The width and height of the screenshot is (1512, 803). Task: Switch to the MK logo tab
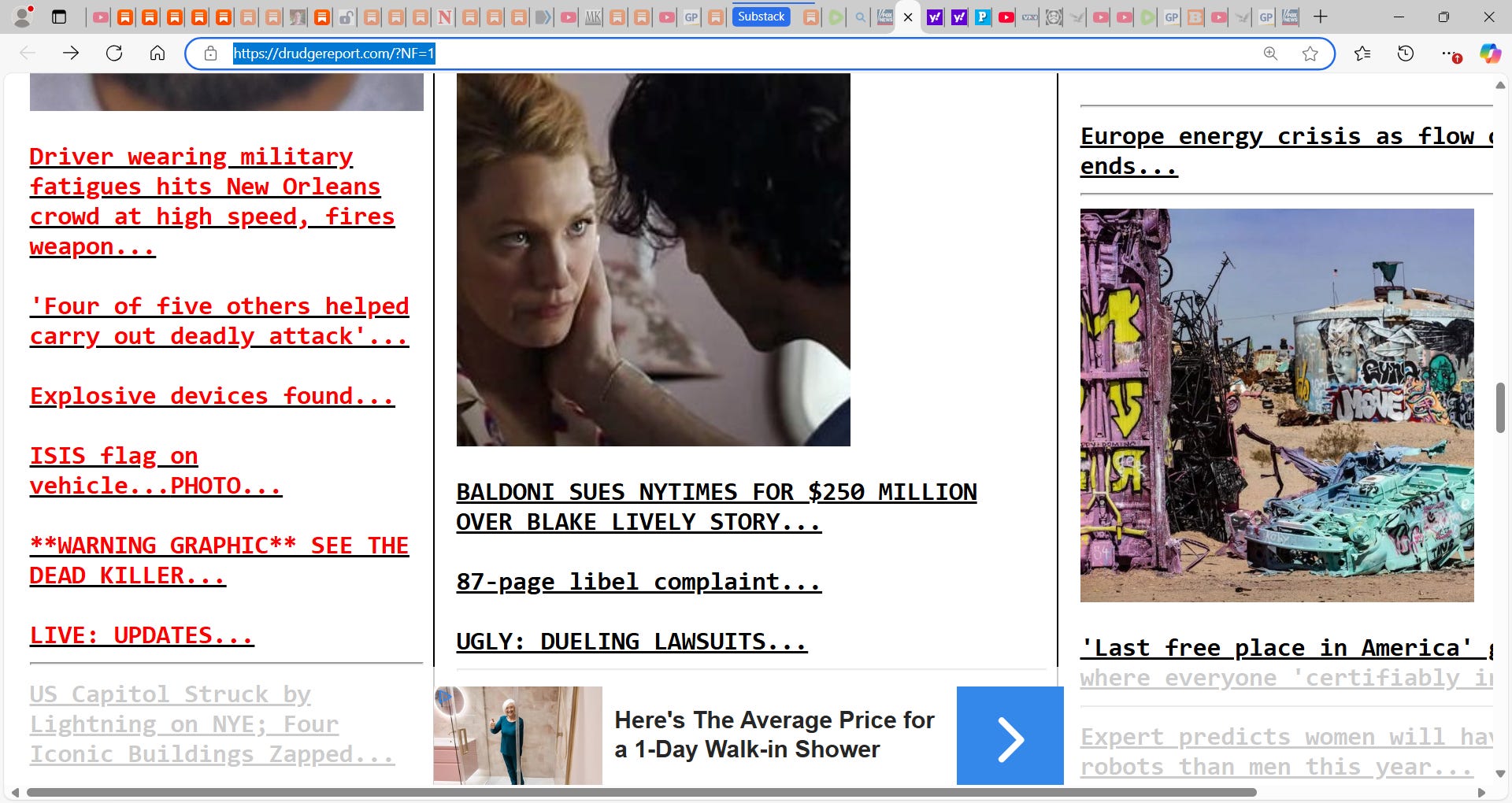point(593,17)
